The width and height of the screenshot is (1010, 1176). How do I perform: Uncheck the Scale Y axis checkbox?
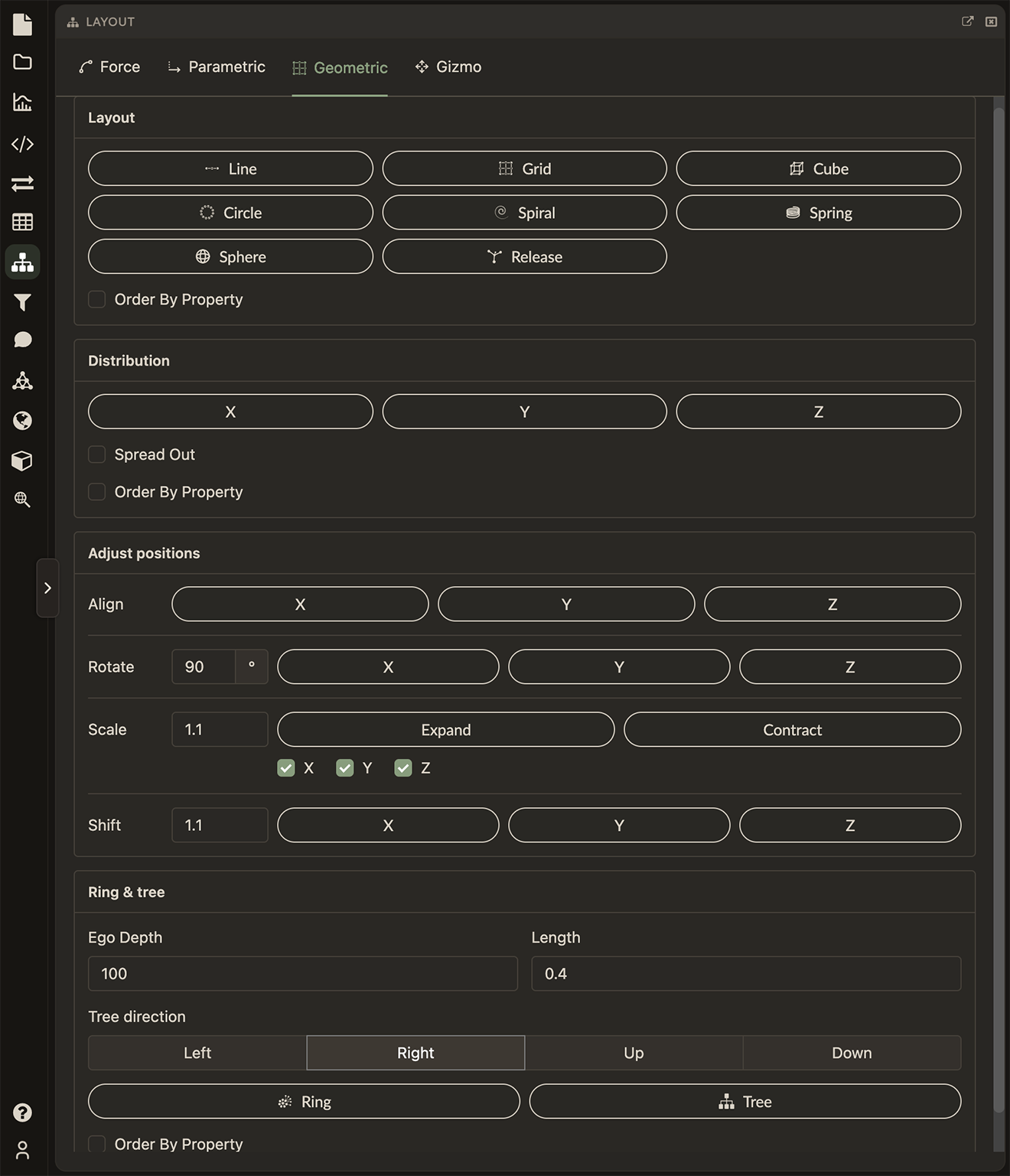[345, 768]
